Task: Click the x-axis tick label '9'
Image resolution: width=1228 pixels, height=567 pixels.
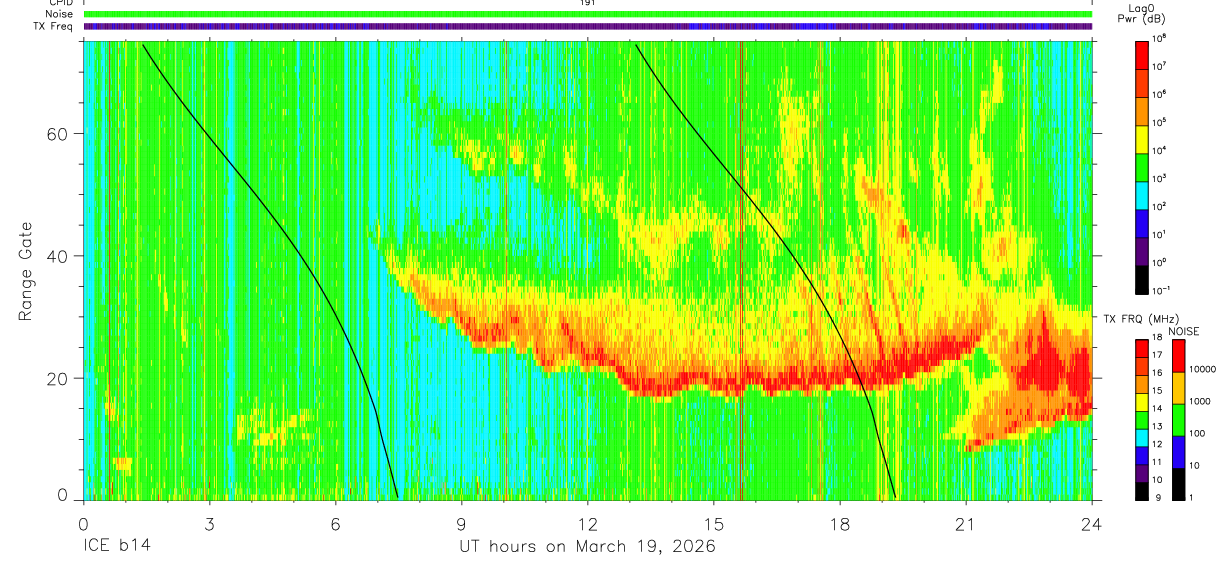Action: pyautogui.click(x=462, y=524)
